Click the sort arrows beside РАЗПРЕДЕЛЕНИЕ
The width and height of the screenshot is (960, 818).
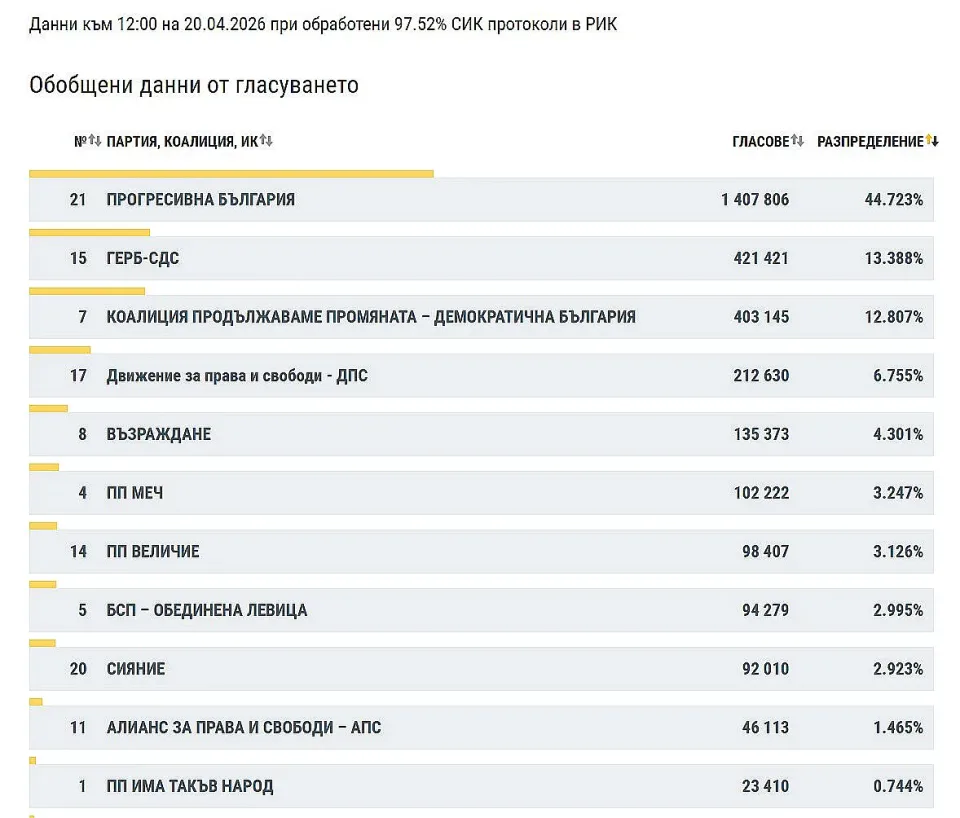932,141
